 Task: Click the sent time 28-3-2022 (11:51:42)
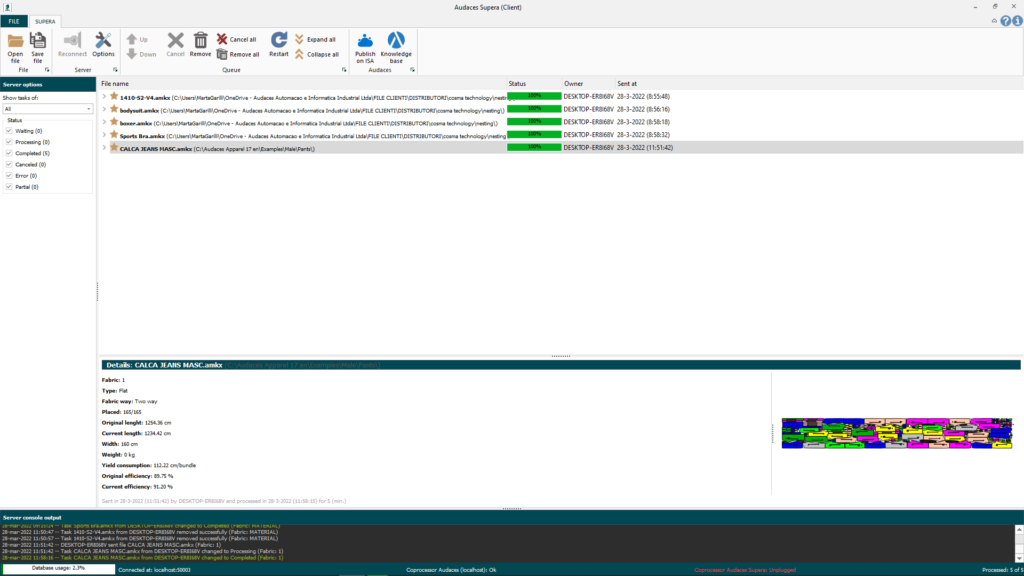(645, 148)
